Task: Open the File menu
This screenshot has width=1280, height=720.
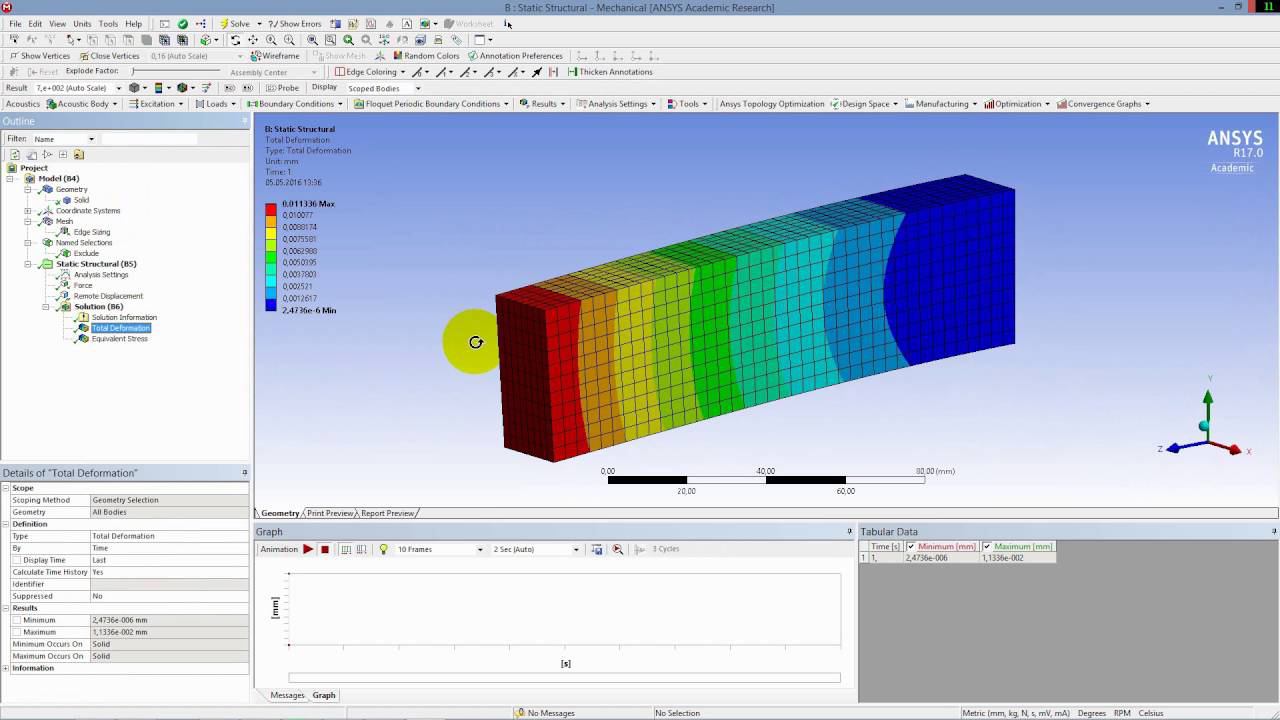Action: (x=15, y=23)
